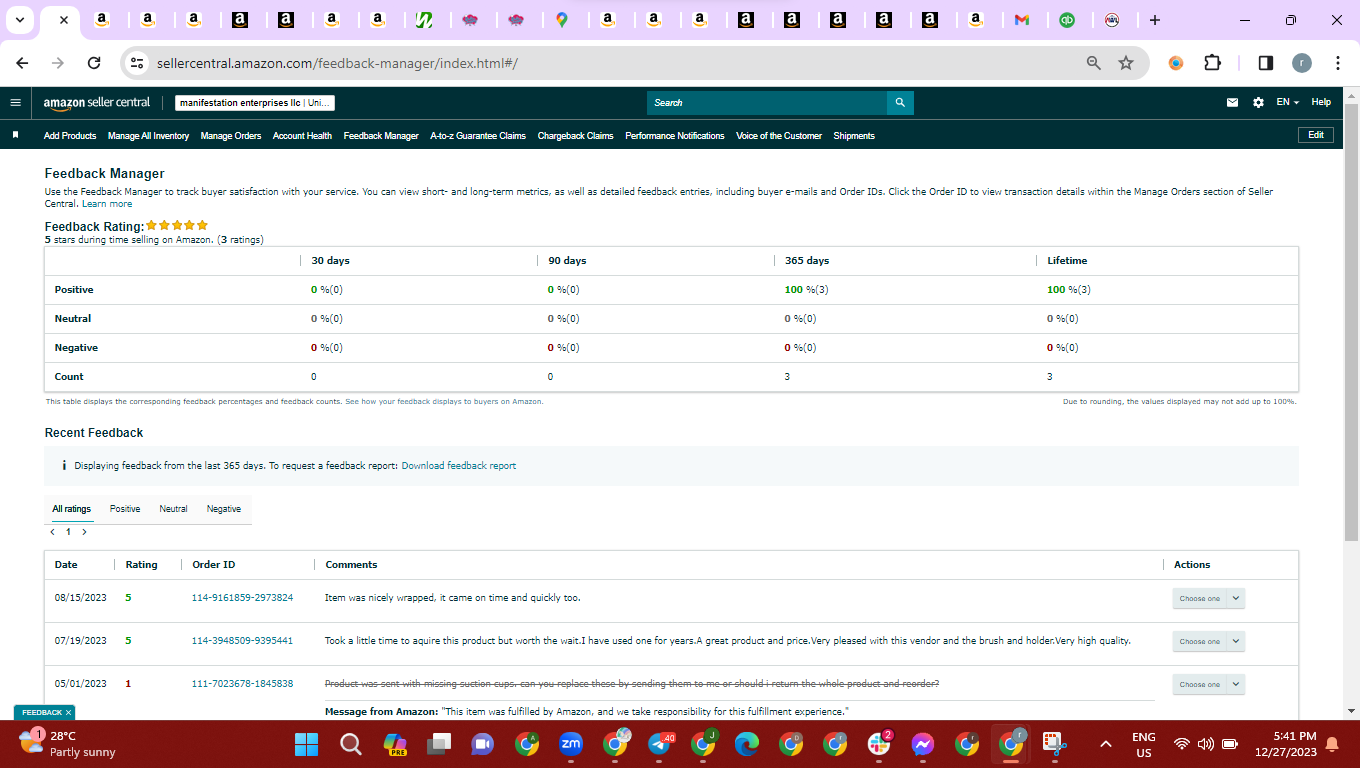
Task: View site information icon in address bar
Action: [138, 63]
